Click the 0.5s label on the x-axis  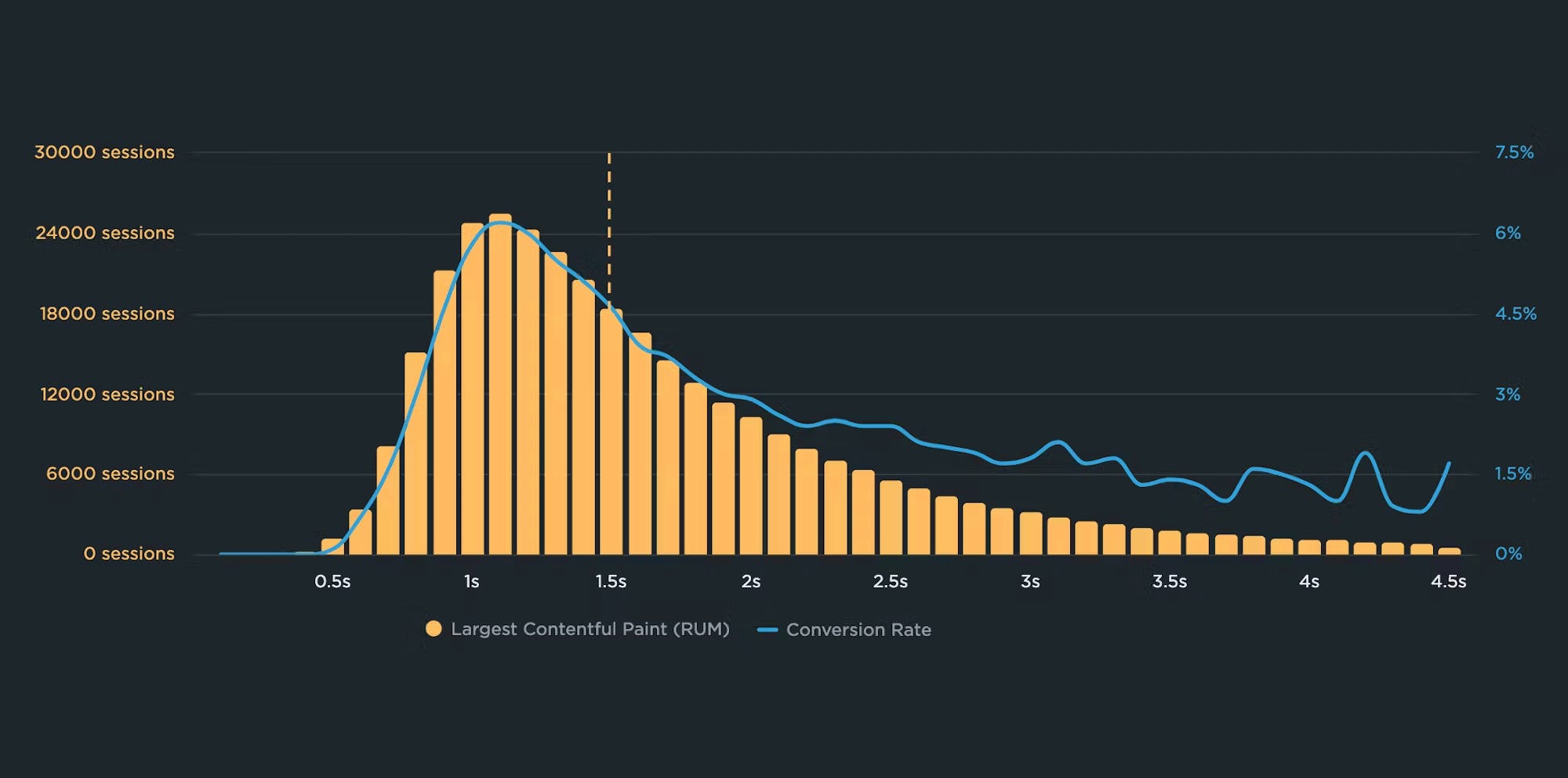point(332,582)
